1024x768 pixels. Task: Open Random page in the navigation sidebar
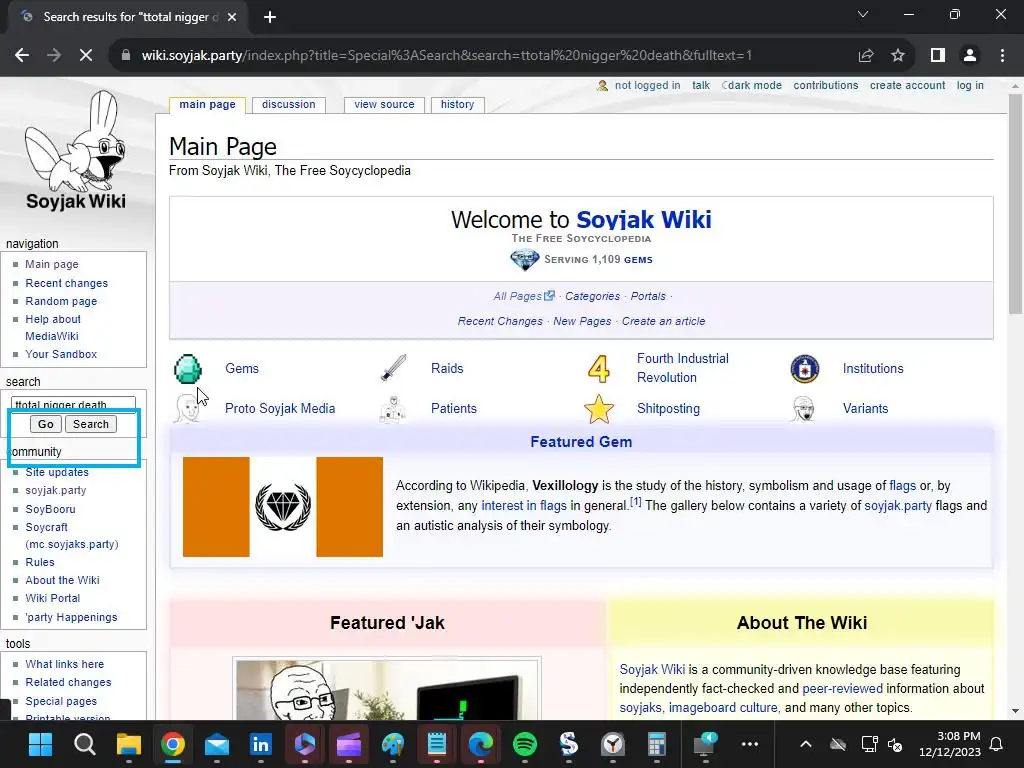coord(61,301)
